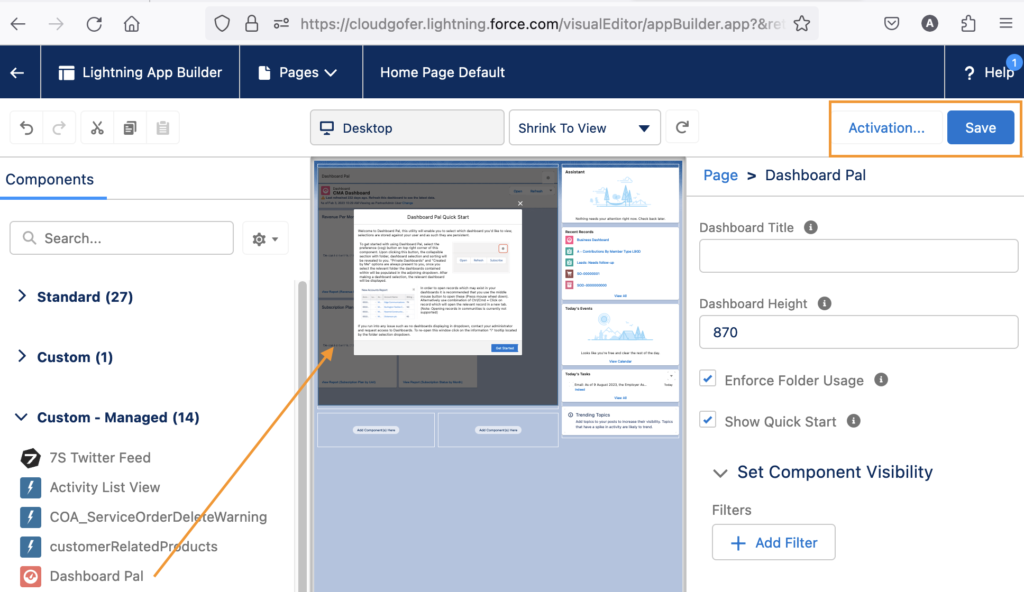Image resolution: width=1024 pixels, height=592 pixels.
Task: Close the Dashboard Pal Quick Start dialog
Action: (x=520, y=204)
